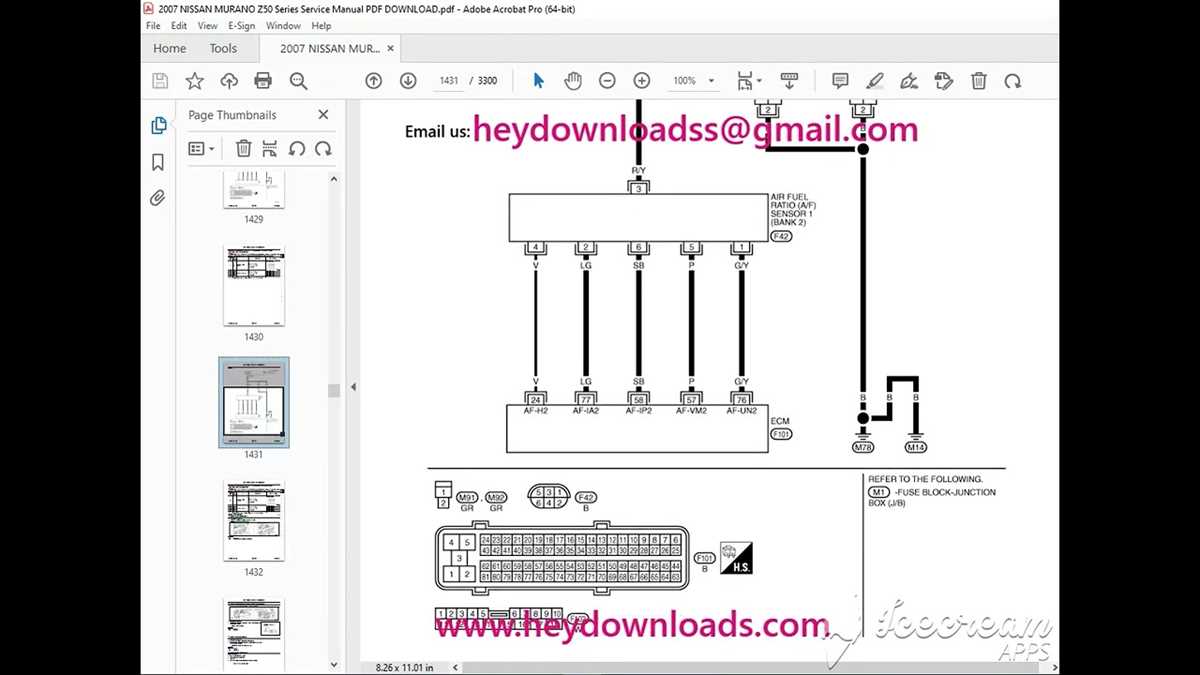The image size is (1200, 675).
Task: Zoom out with the minus icon
Action: pyautogui.click(x=607, y=81)
